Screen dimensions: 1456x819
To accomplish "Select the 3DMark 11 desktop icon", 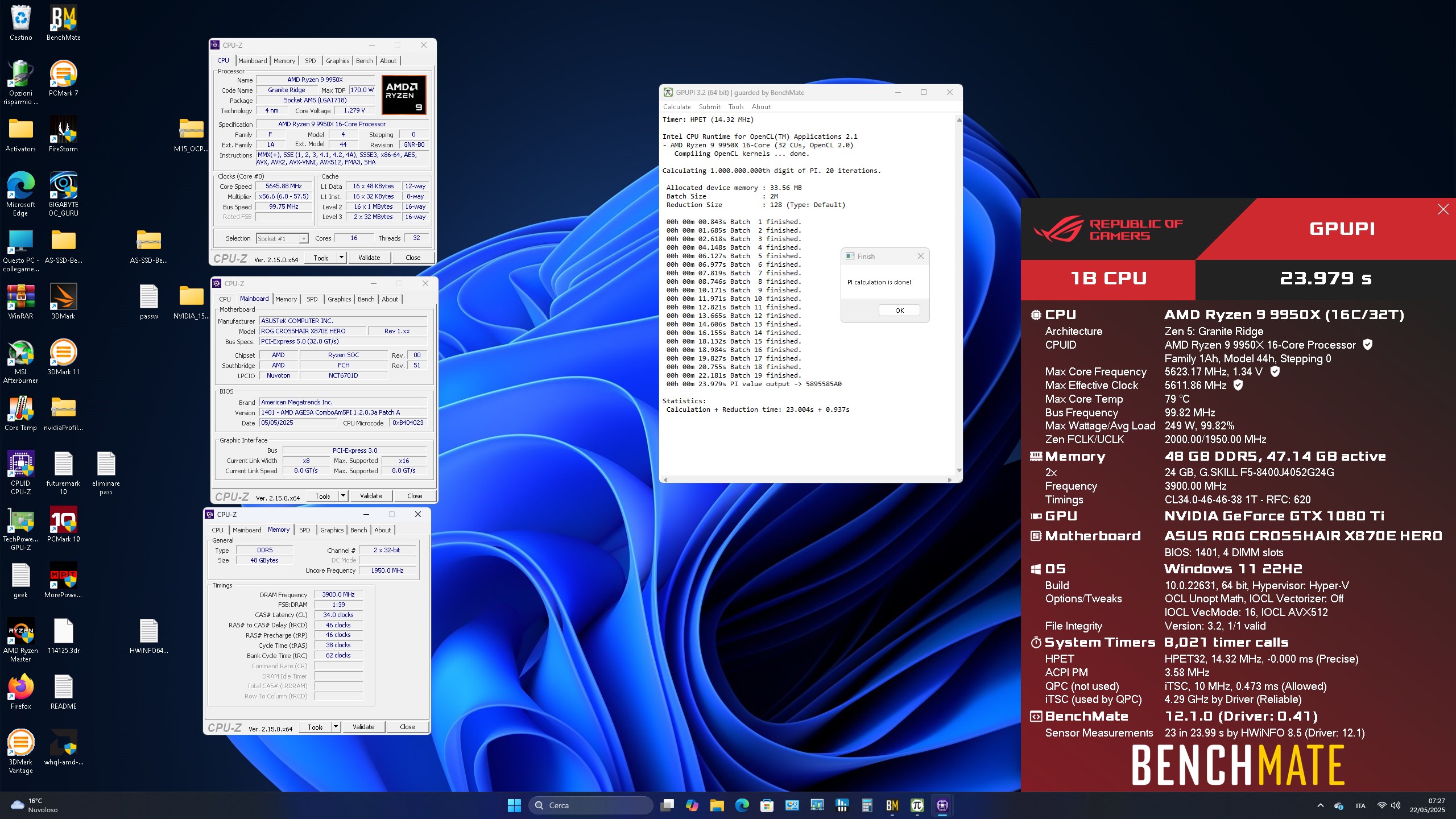I will coord(63,357).
